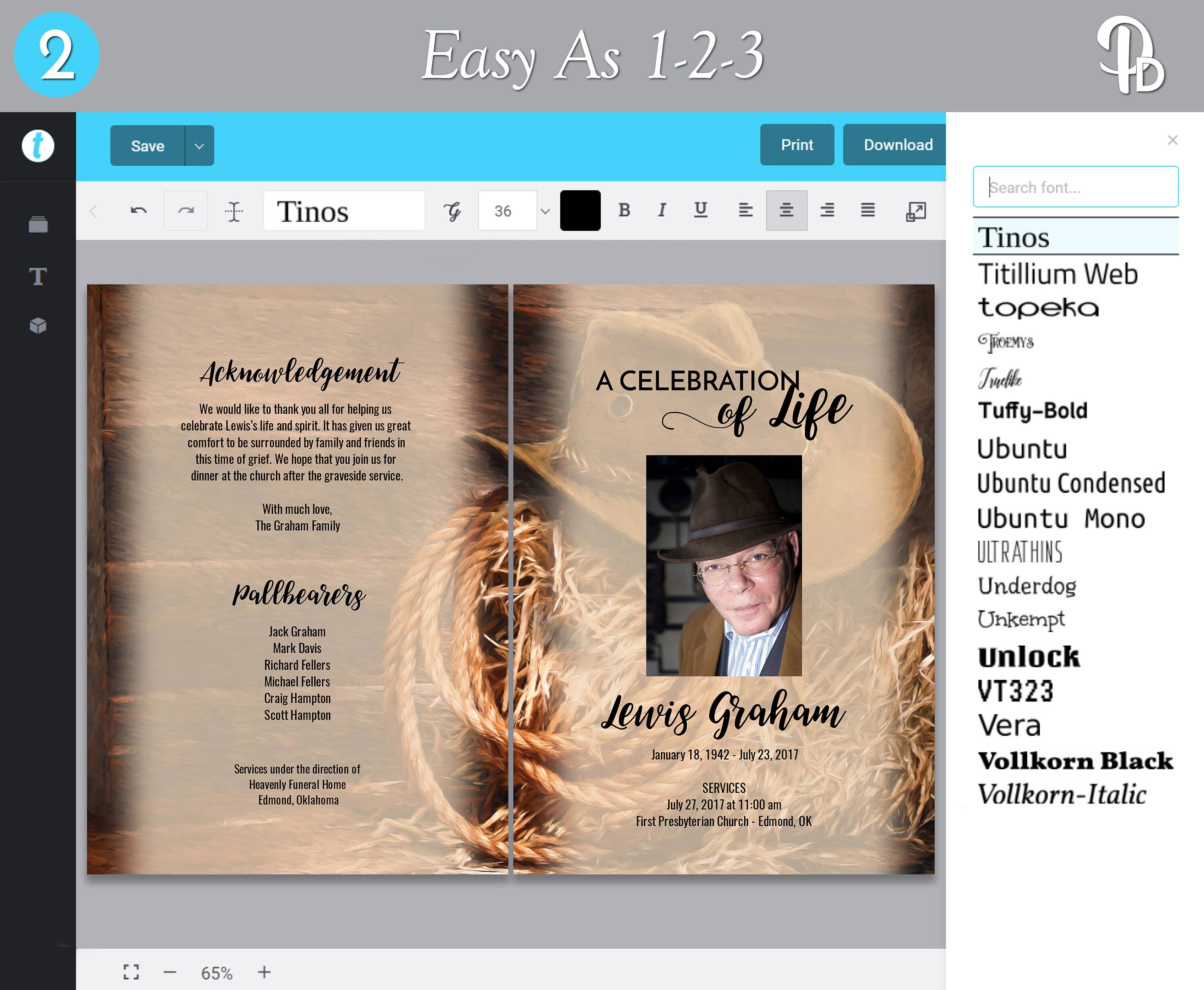The image size is (1204, 990).
Task: Open the font style script icon
Action: [x=452, y=210]
